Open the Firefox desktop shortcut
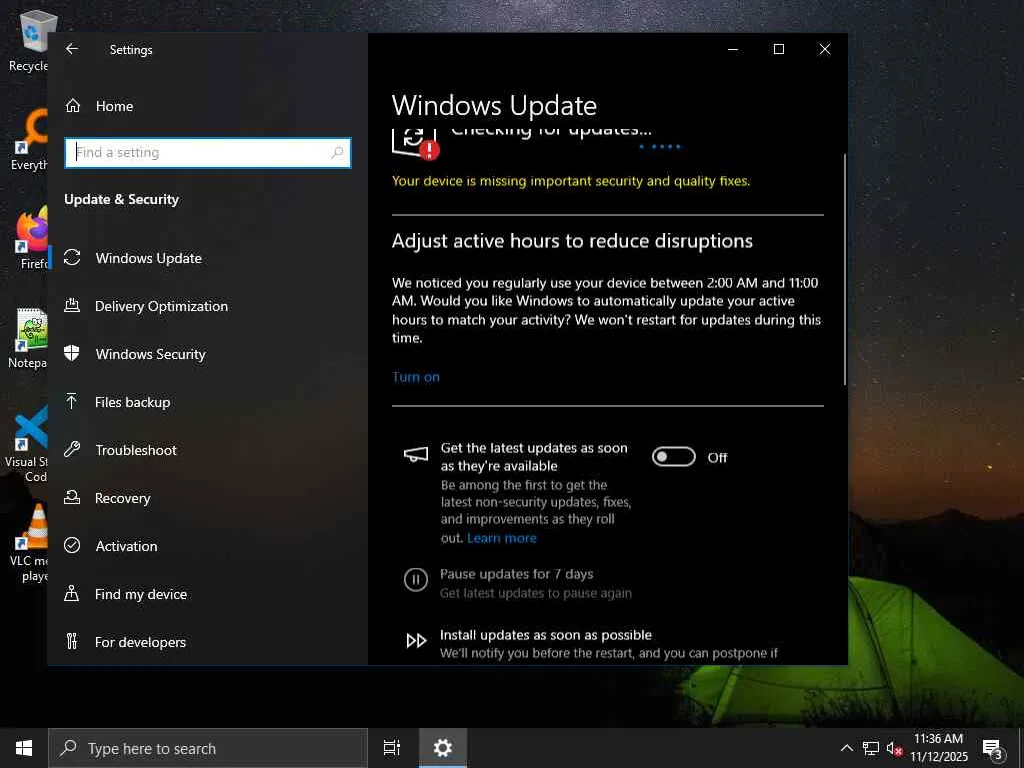The height and width of the screenshot is (768, 1024). pos(31,238)
